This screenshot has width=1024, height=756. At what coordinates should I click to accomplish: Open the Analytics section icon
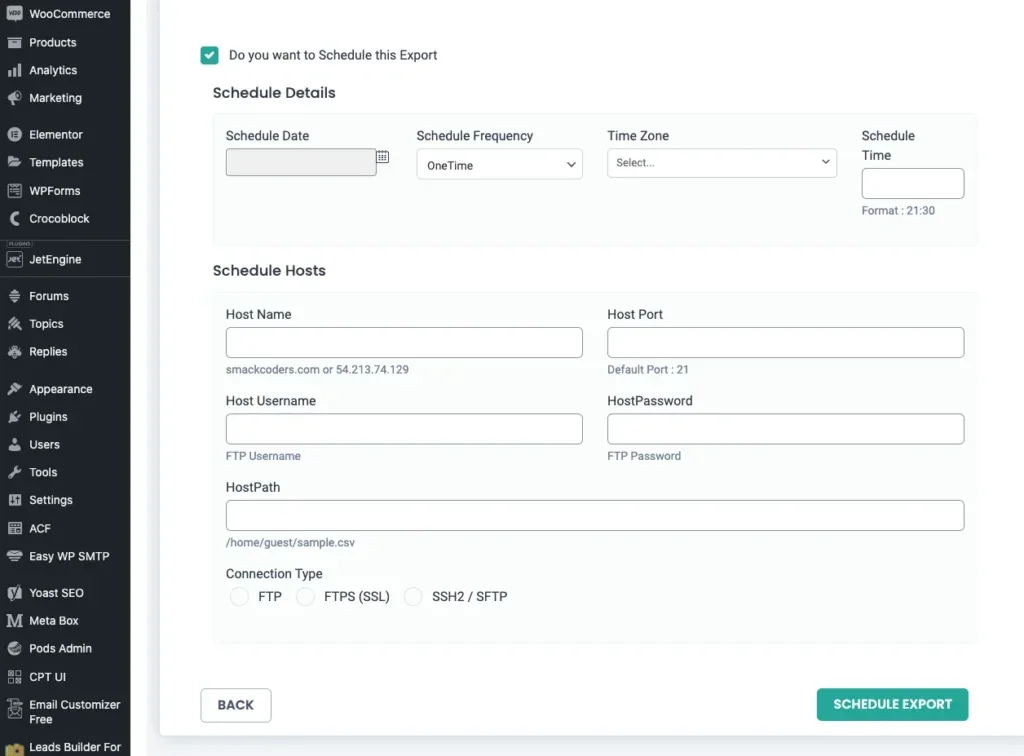tap(17, 70)
